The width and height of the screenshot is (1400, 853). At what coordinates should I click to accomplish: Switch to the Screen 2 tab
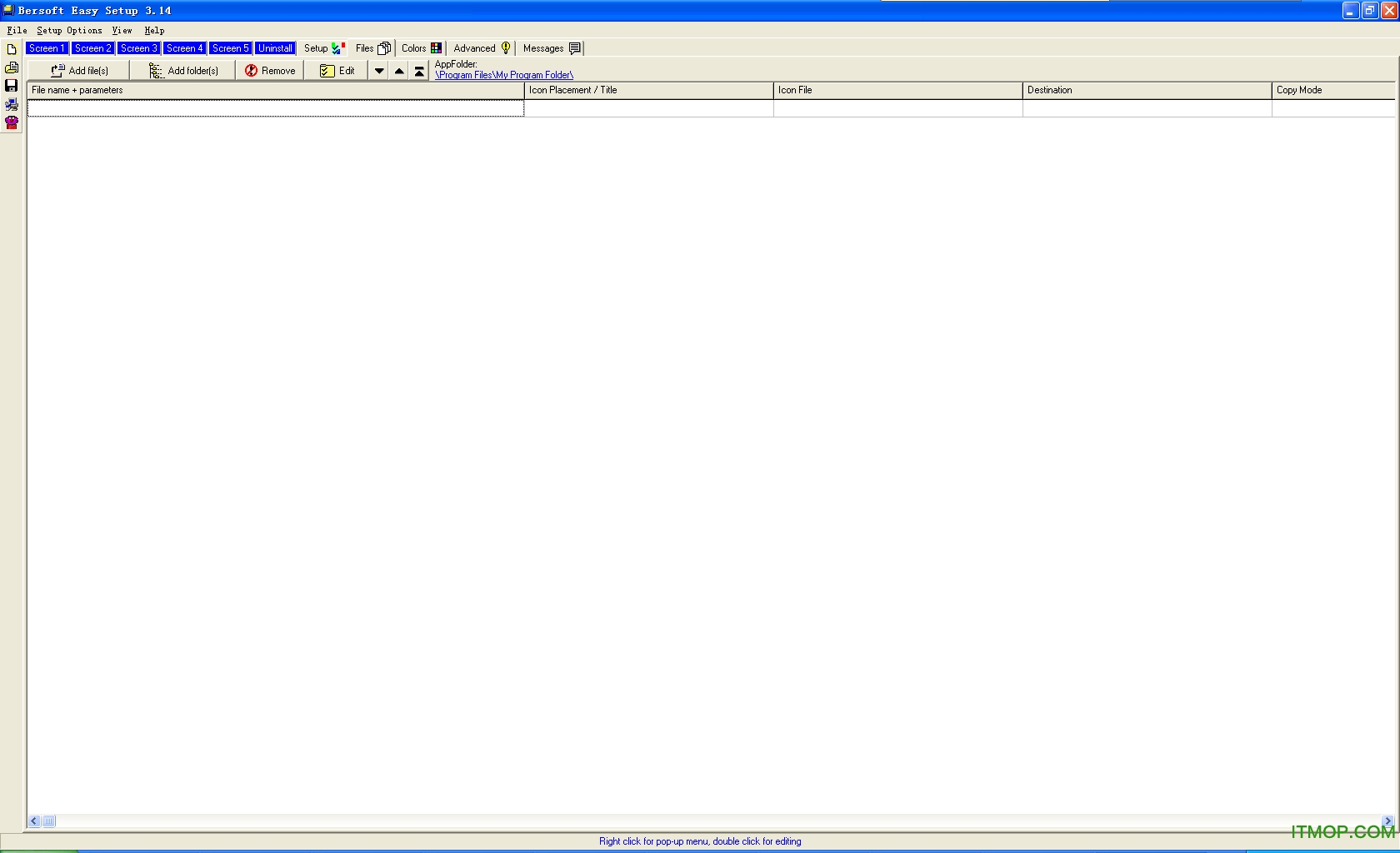coord(92,48)
